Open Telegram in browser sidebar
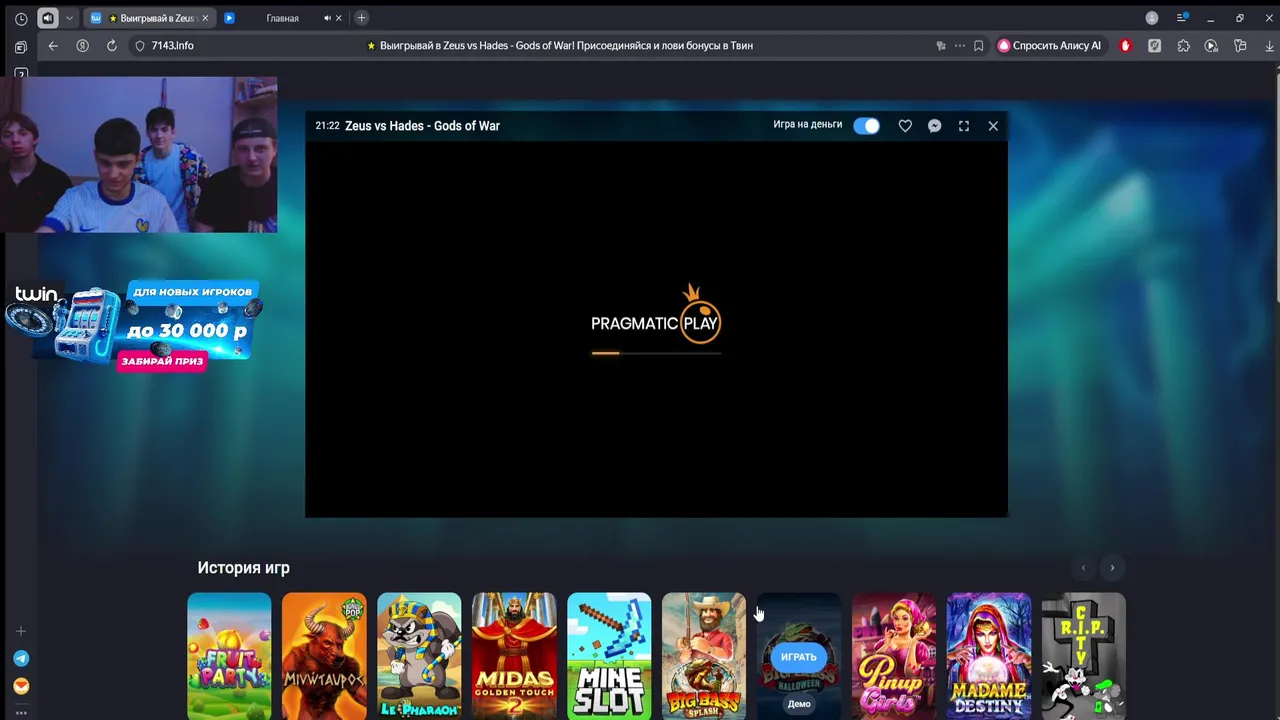 [21, 659]
